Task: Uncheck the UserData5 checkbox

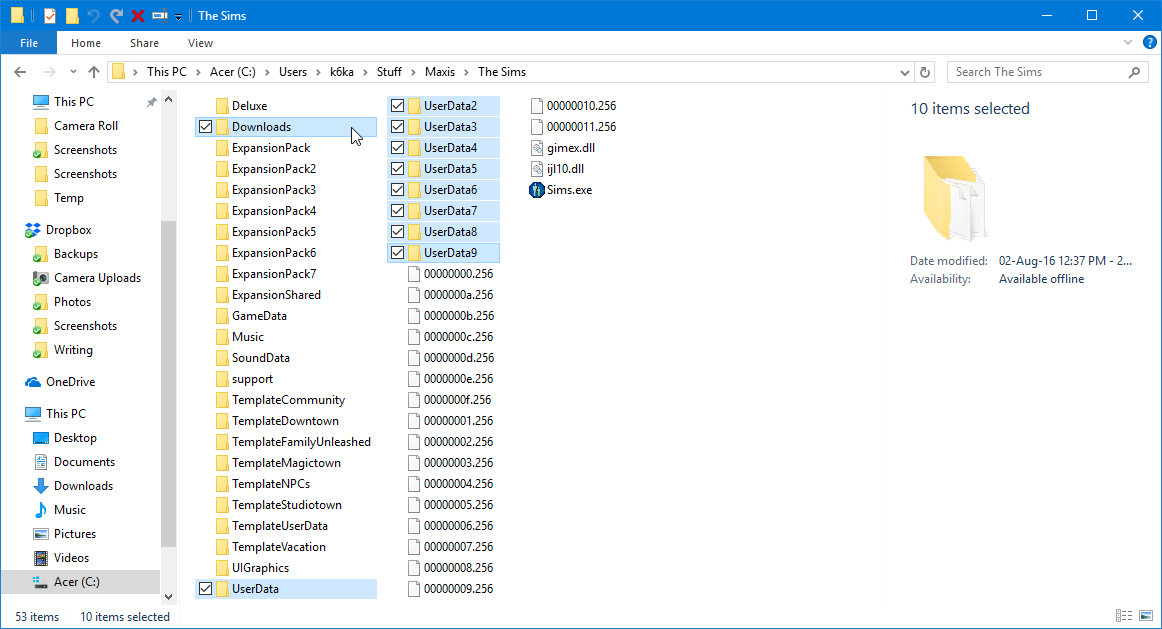Action: pyautogui.click(x=397, y=169)
